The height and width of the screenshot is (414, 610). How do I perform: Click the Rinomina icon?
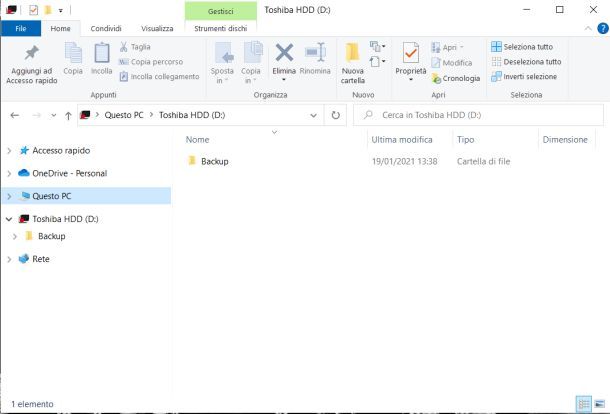315,52
